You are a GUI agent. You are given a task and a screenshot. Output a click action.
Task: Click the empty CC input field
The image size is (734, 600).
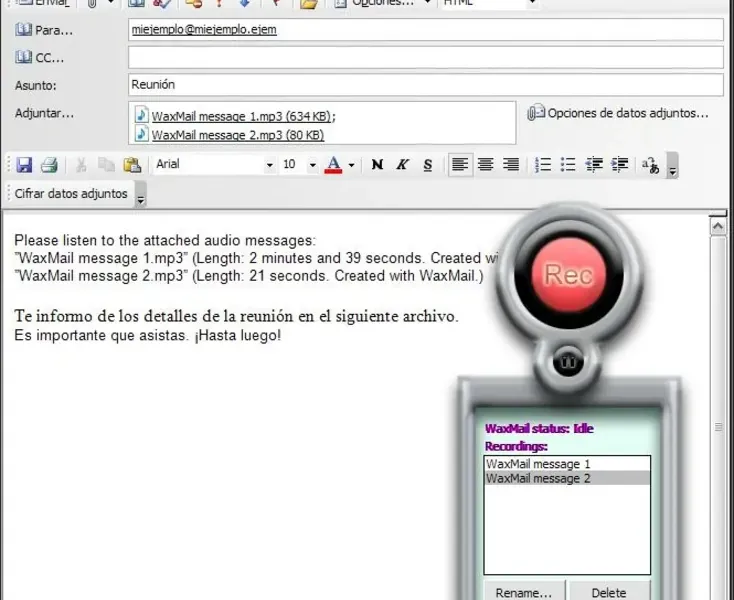coord(426,57)
